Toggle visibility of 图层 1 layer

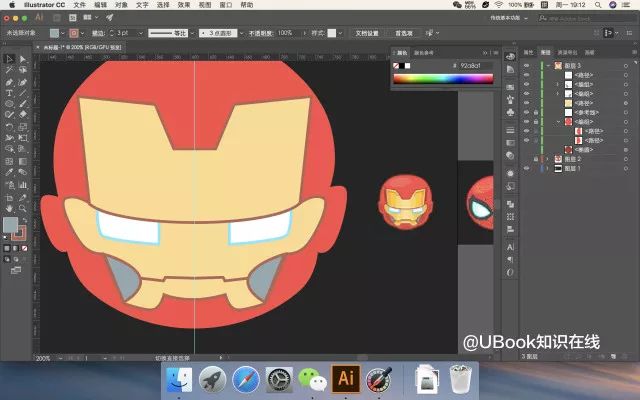tap(527, 168)
